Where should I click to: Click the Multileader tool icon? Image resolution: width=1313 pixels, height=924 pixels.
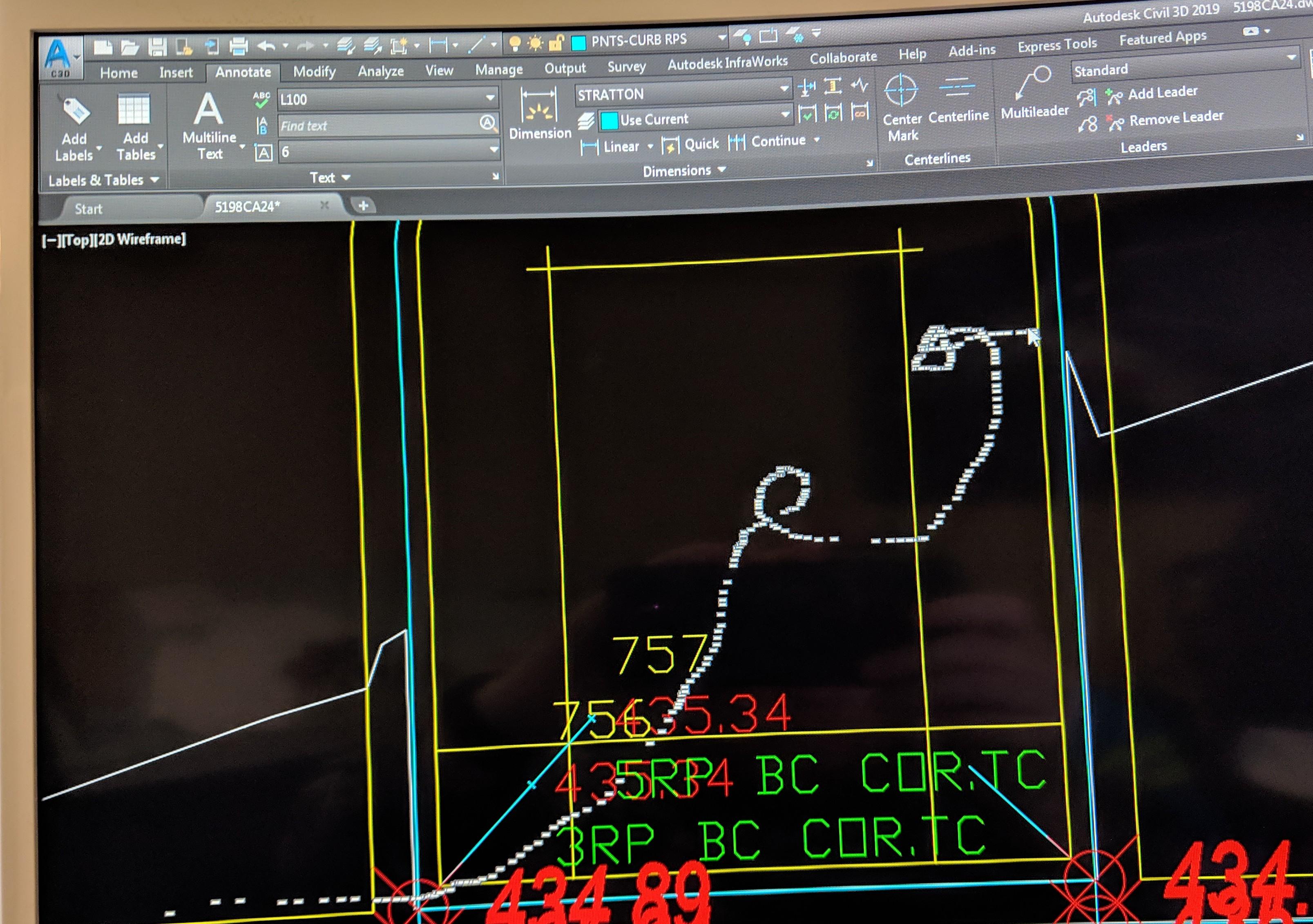(x=1033, y=83)
